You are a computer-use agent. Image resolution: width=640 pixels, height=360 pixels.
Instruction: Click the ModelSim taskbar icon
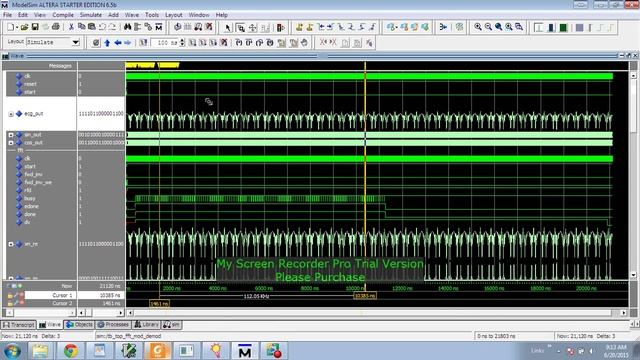tap(244, 351)
